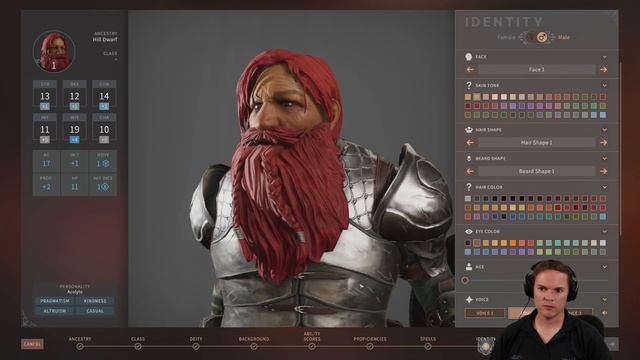This screenshot has width=640, height=360.
Task: Collapse the Hair Color section chevron
Action: point(604,187)
